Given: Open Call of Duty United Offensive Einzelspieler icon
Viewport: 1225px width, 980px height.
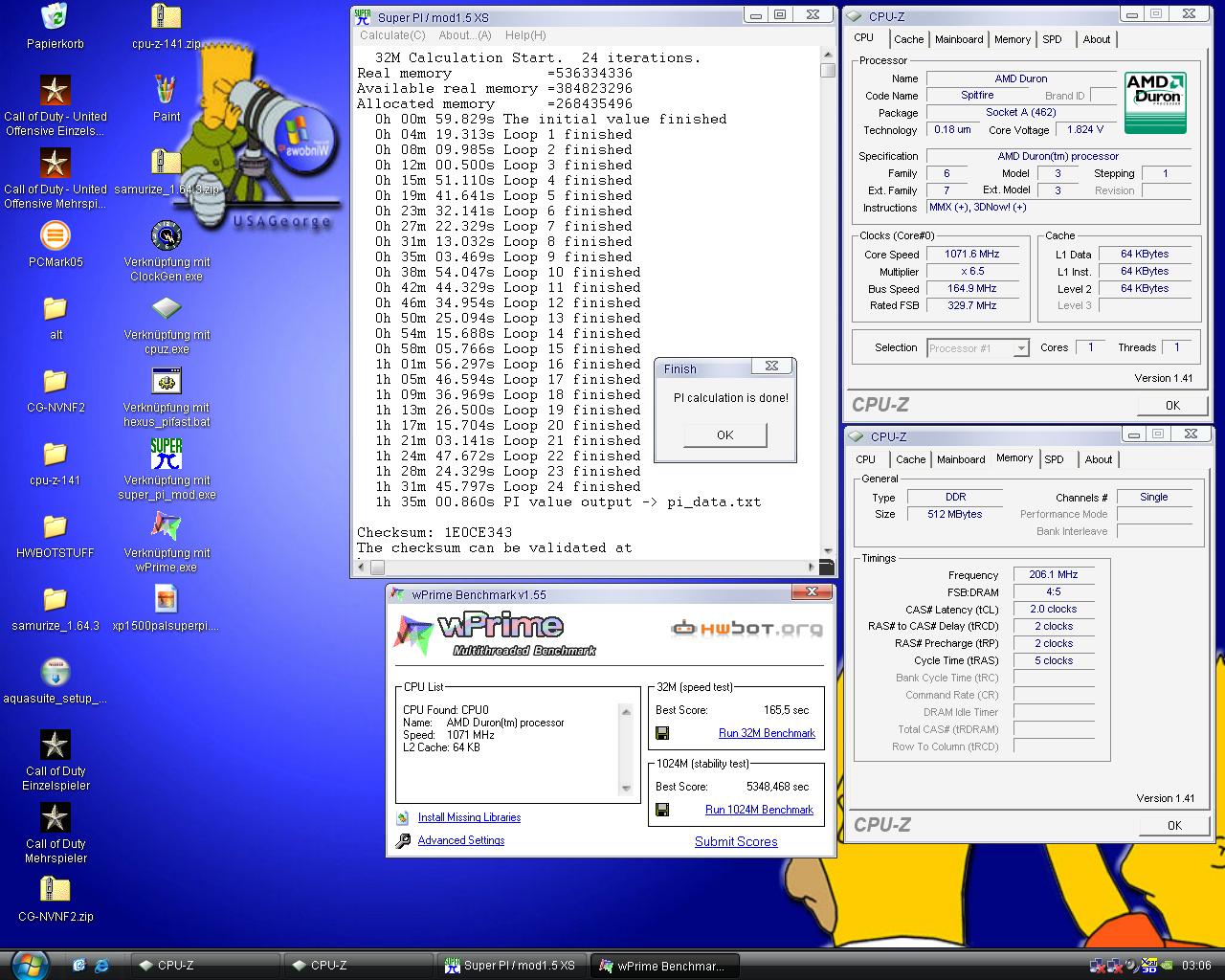Looking at the screenshot, I should pyautogui.click(x=55, y=90).
